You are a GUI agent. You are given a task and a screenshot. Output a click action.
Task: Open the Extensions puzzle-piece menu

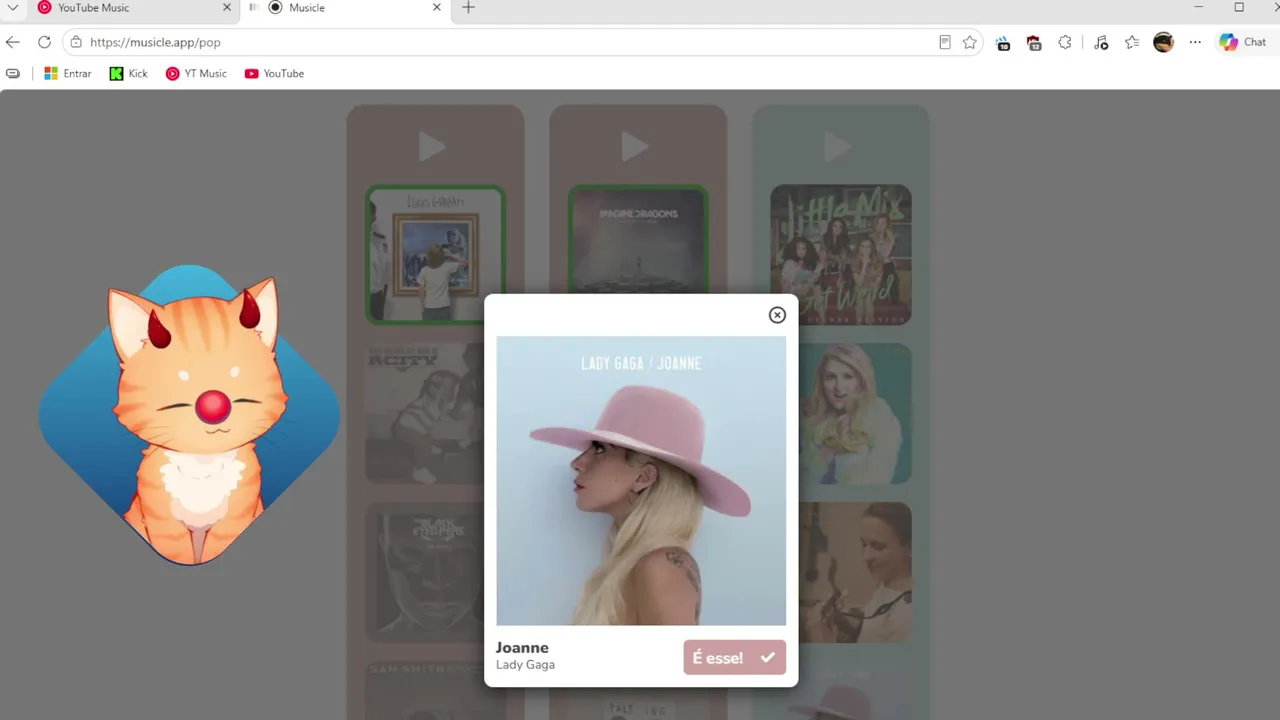[x=1065, y=42]
